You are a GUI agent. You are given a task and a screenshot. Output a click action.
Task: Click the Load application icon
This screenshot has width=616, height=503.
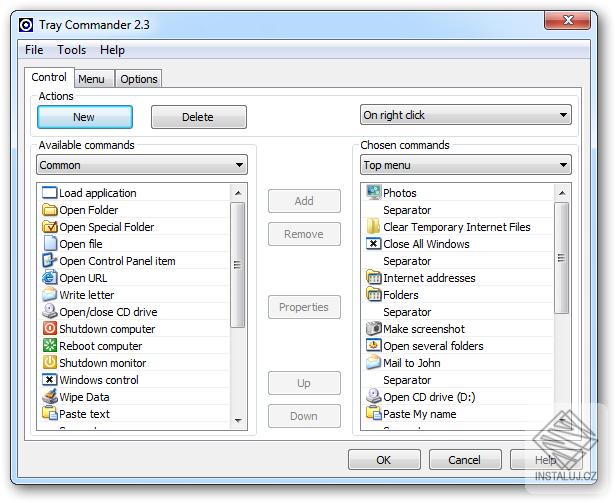tap(50, 193)
